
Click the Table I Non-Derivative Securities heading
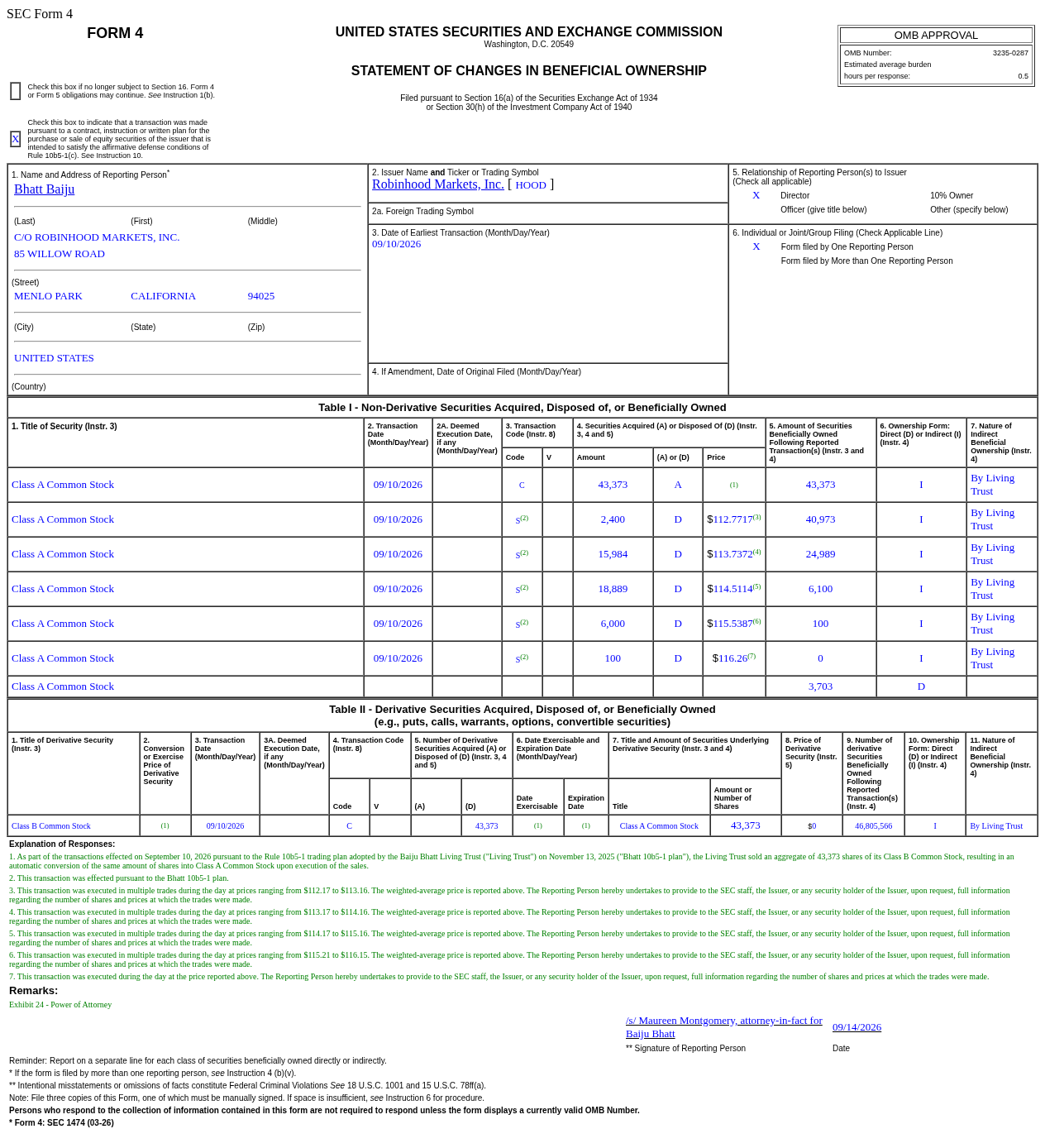522,408
